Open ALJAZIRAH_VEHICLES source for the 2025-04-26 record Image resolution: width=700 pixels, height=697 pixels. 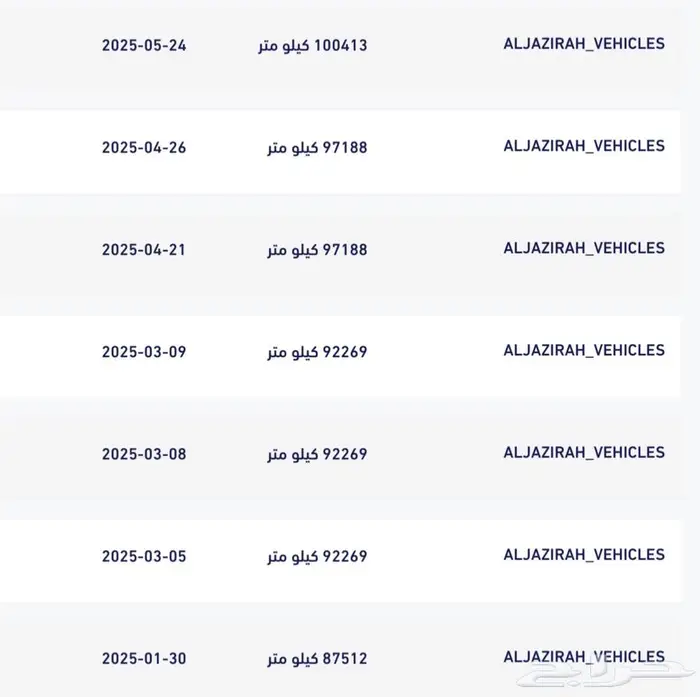click(584, 146)
